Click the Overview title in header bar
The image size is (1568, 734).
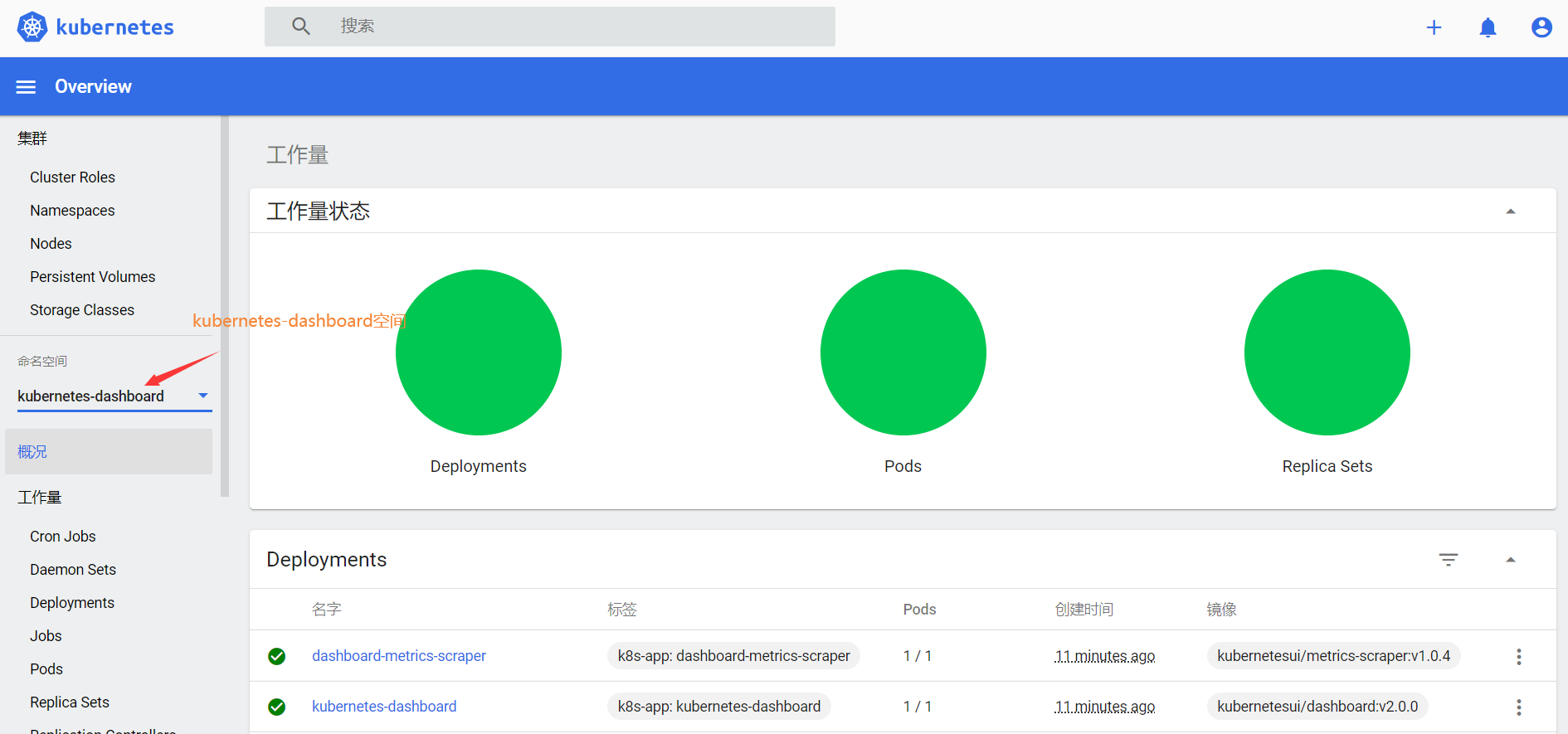[x=93, y=86]
